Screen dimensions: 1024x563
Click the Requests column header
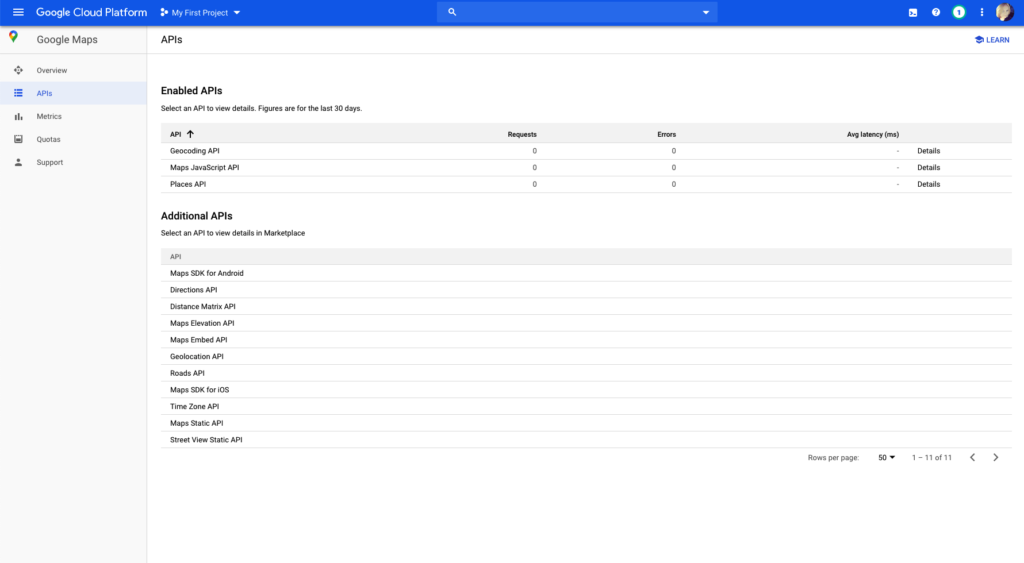(522, 135)
